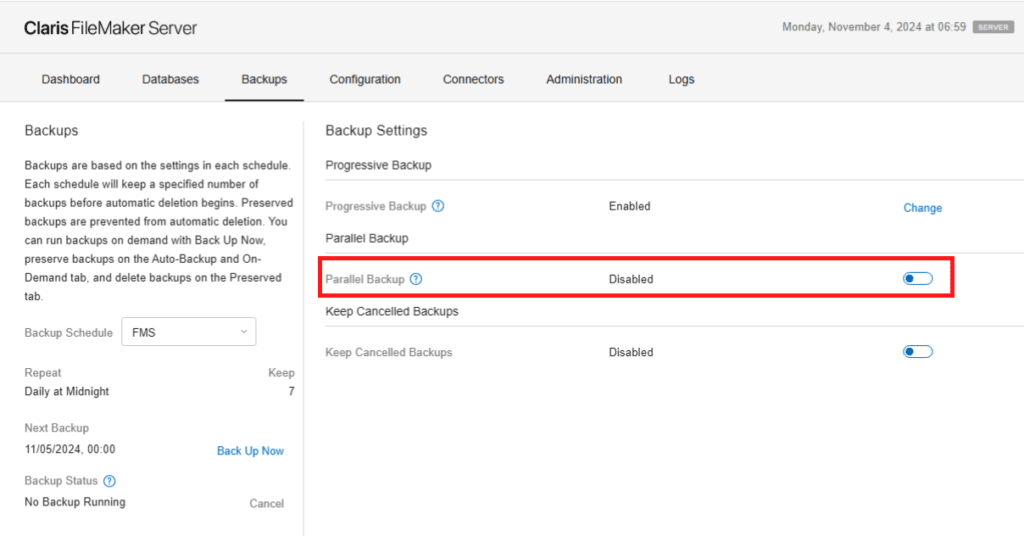This screenshot has width=1024, height=536.
Task: Click the Keep value 7
Action: [x=291, y=392]
